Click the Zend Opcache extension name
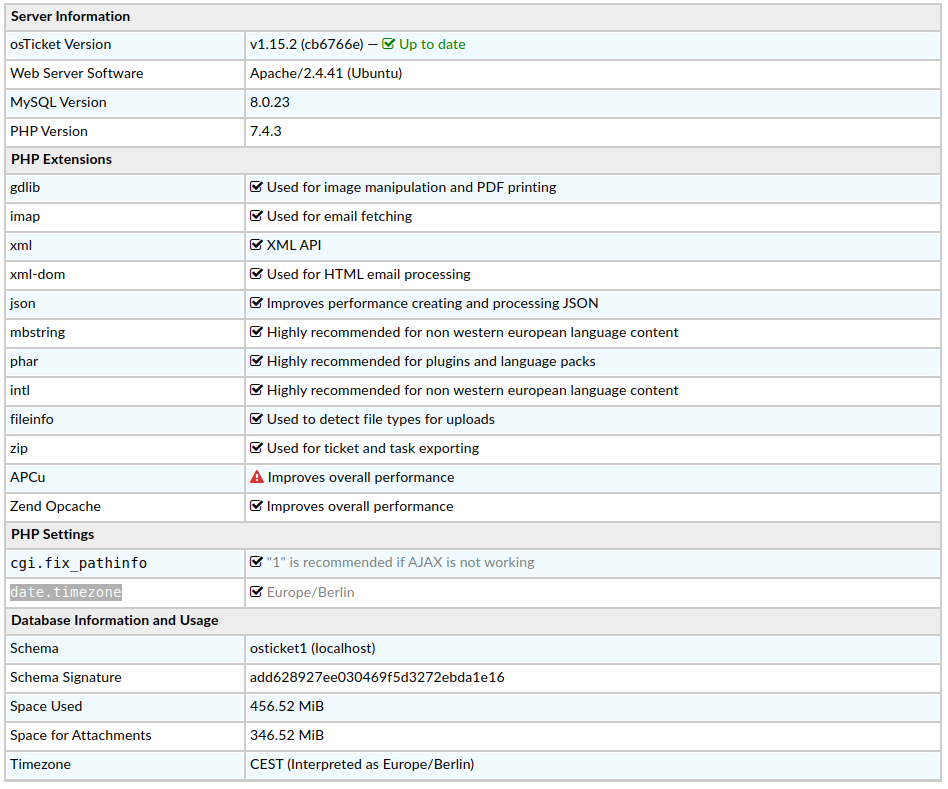This screenshot has height=789, width=948. coord(56,507)
